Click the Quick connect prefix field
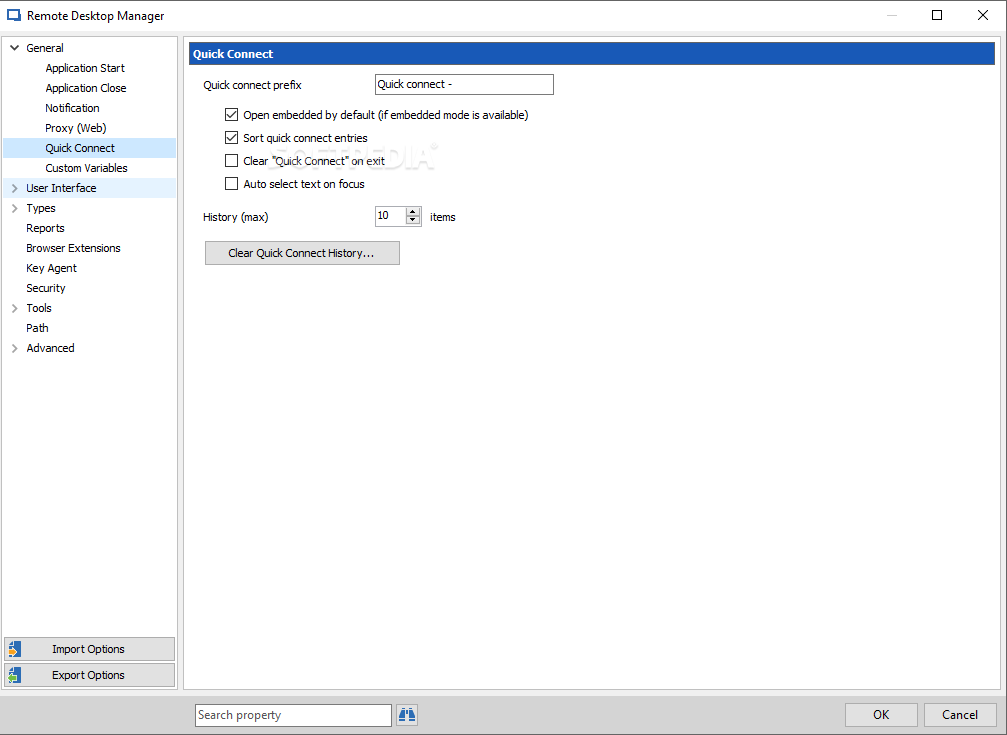The height and width of the screenshot is (735, 1007). [x=464, y=84]
